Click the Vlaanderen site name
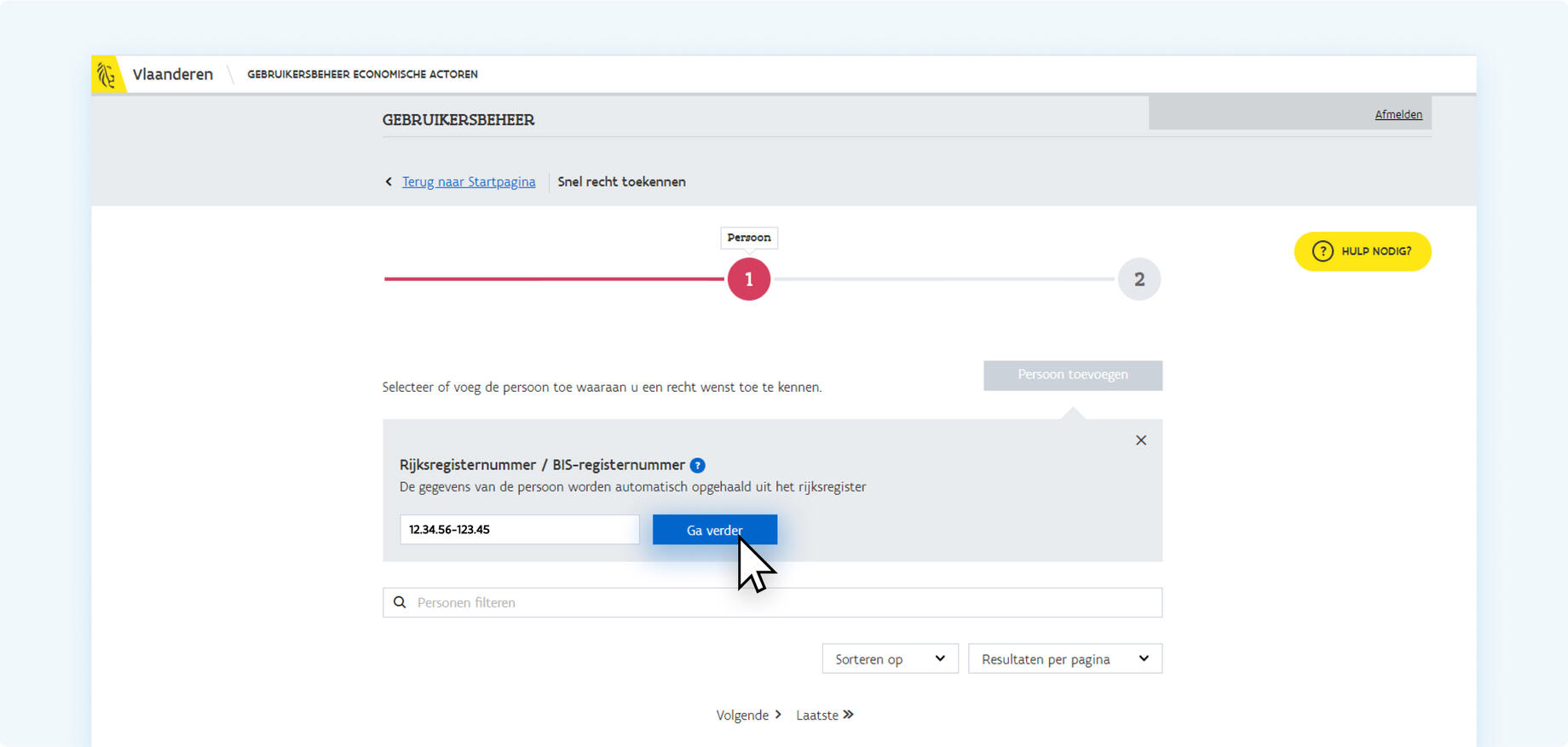The width and height of the screenshot is (1568, 747). (173, 74)
